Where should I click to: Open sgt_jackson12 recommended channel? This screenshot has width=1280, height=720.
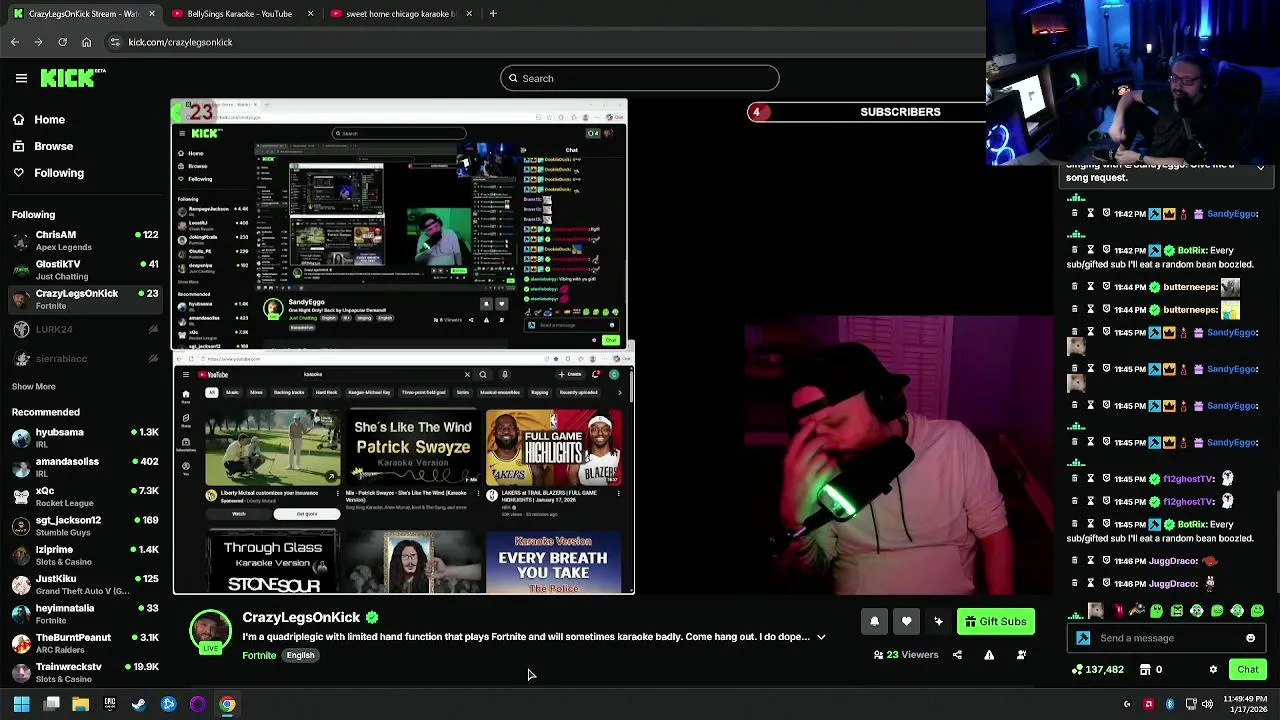(x=85, y=526)
